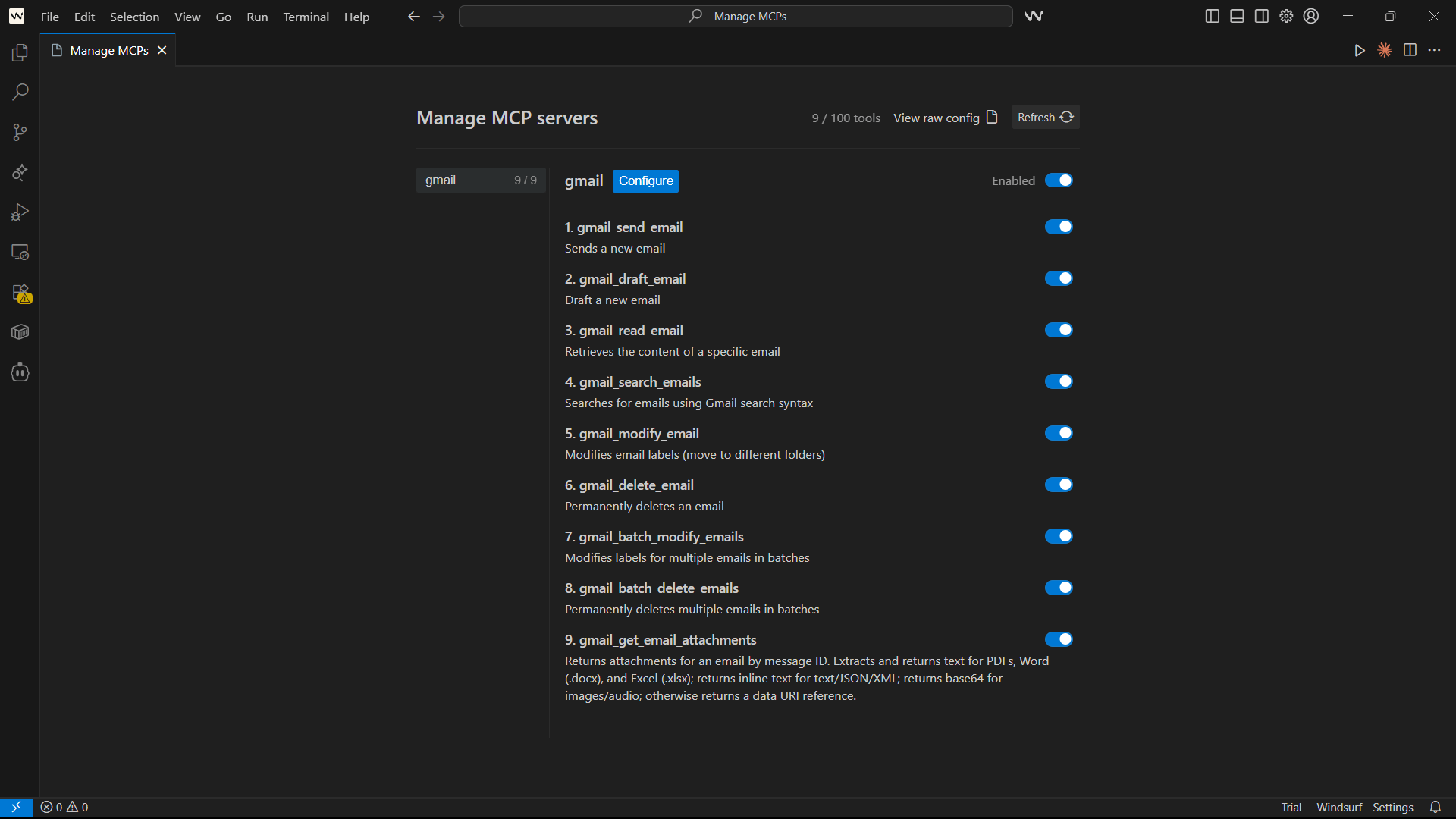Open the Selection menu

point(134,16)
